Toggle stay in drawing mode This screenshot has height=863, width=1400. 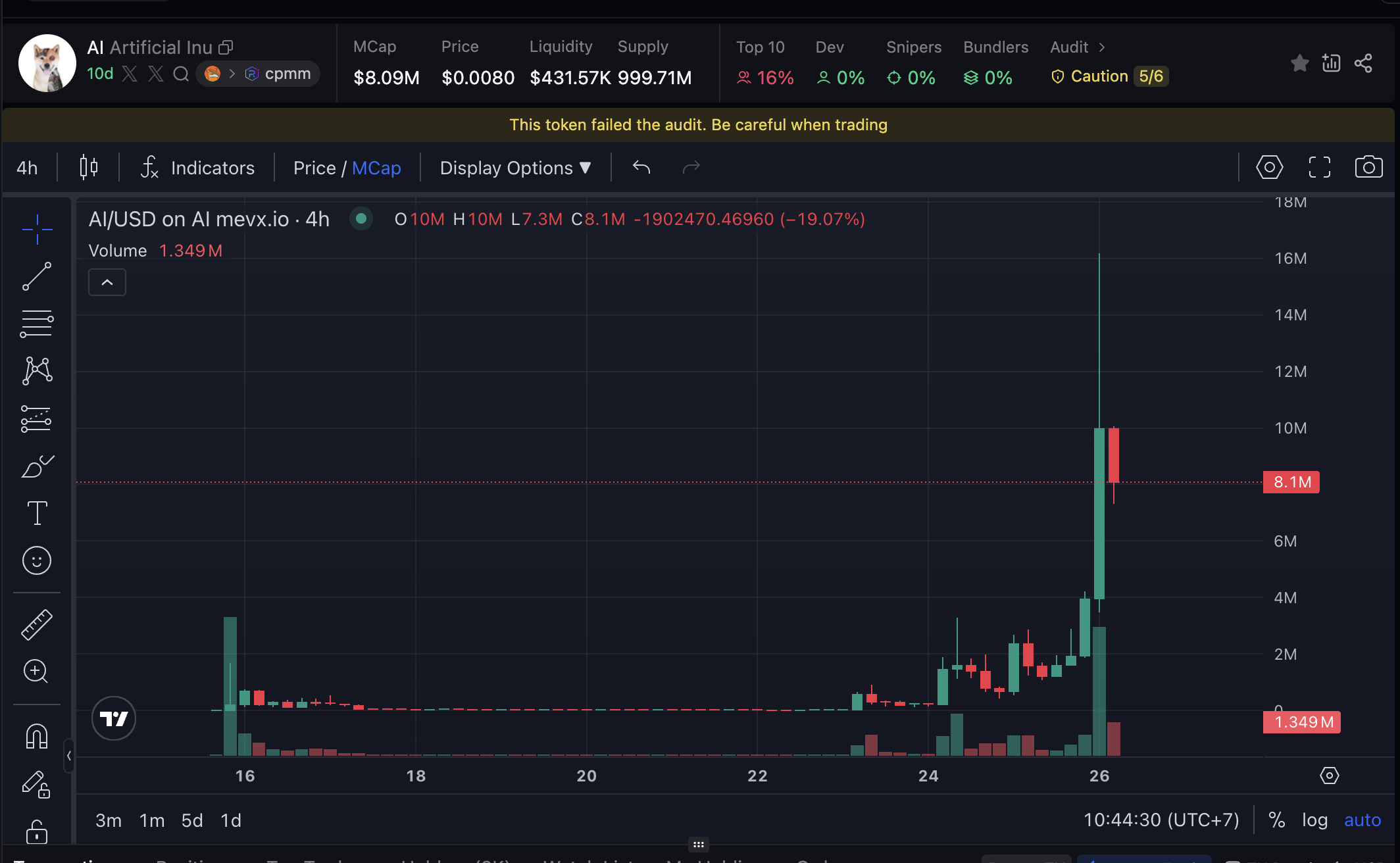pos(37,784)
